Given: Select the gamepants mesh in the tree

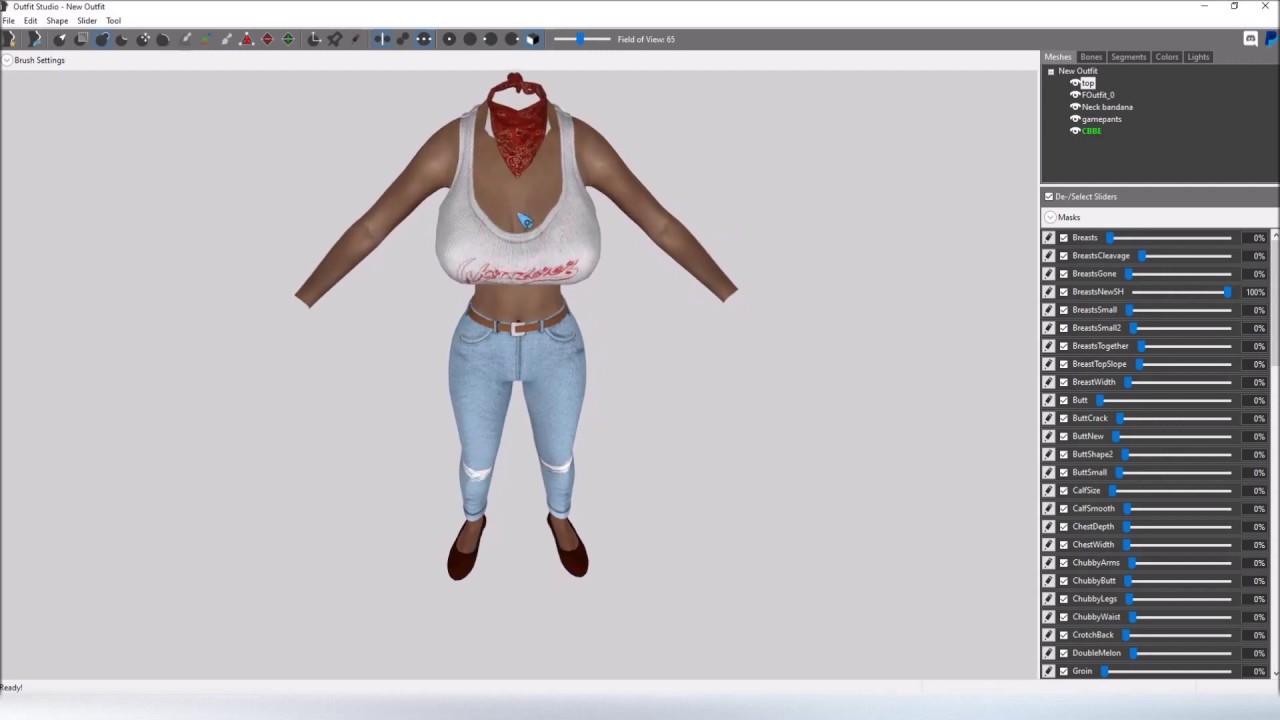Looking at the screenshot, I should [1101, 119].
